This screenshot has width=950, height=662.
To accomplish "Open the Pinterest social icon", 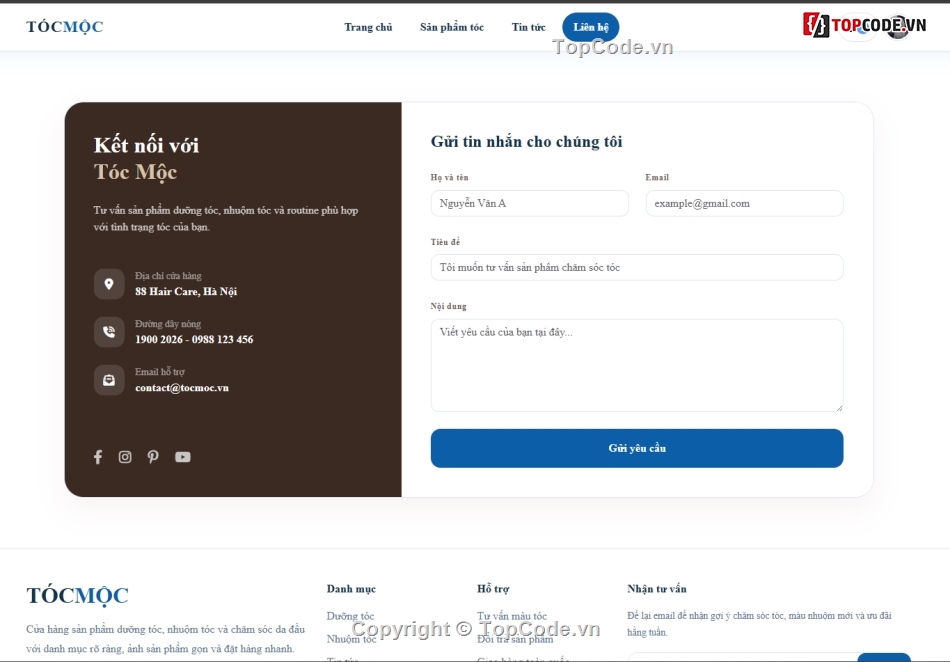I will coord(153,457).
